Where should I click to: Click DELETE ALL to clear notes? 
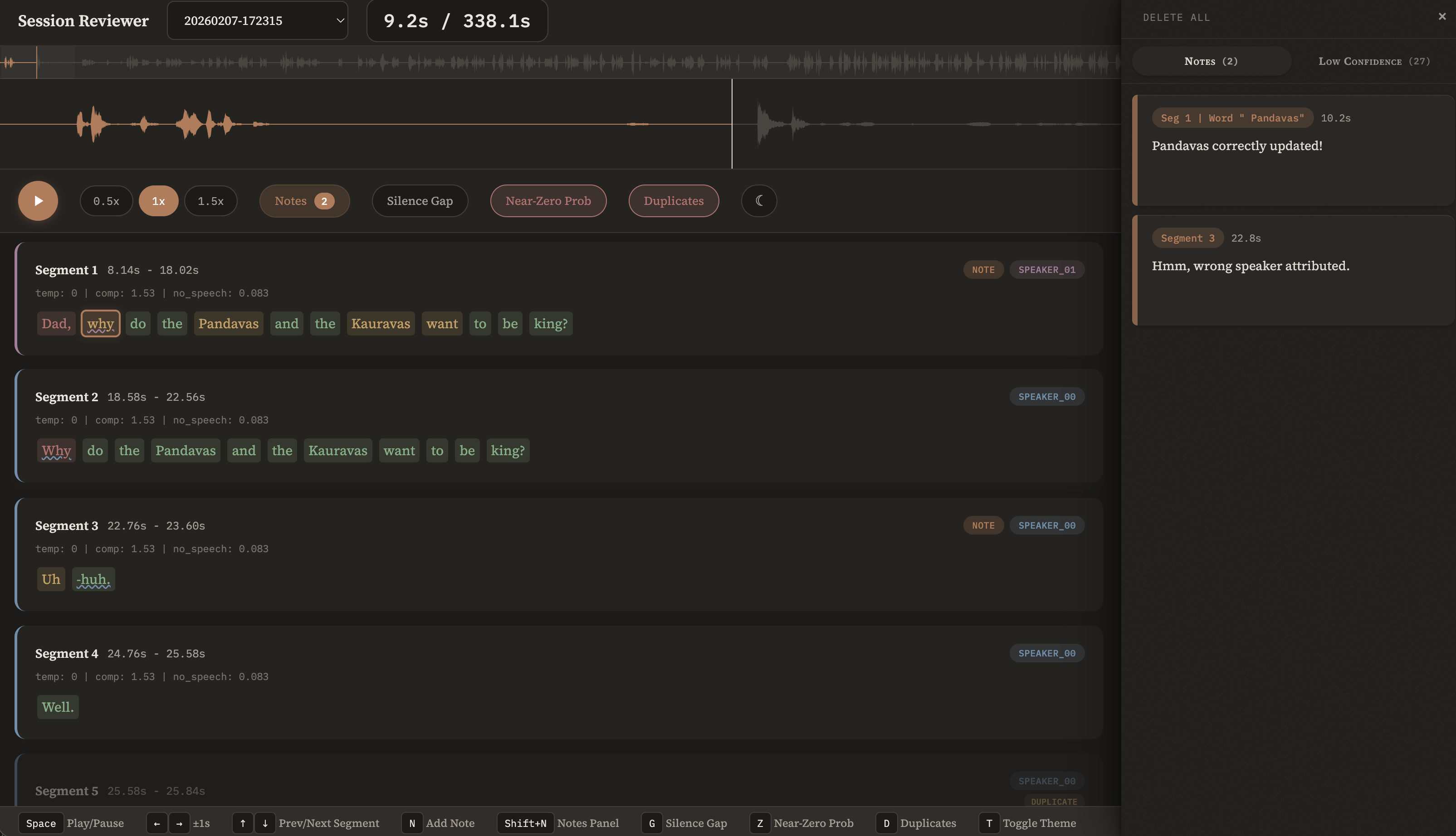[x=1176, y=17]
